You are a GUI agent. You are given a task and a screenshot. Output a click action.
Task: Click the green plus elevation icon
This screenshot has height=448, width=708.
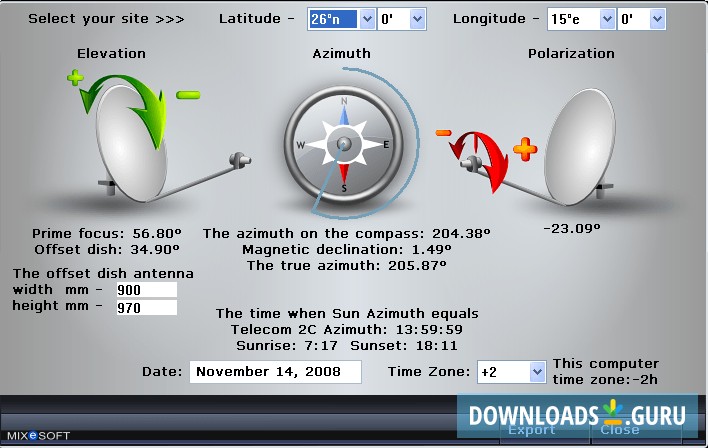[x=75, y=78]
